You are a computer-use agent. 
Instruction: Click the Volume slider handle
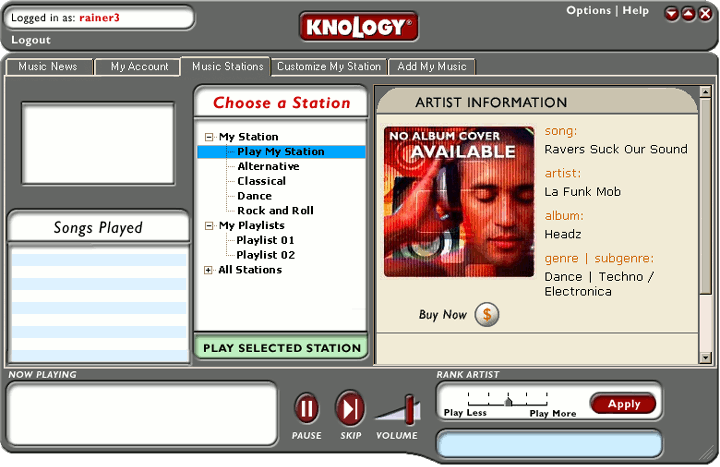(x=408, y=409)
